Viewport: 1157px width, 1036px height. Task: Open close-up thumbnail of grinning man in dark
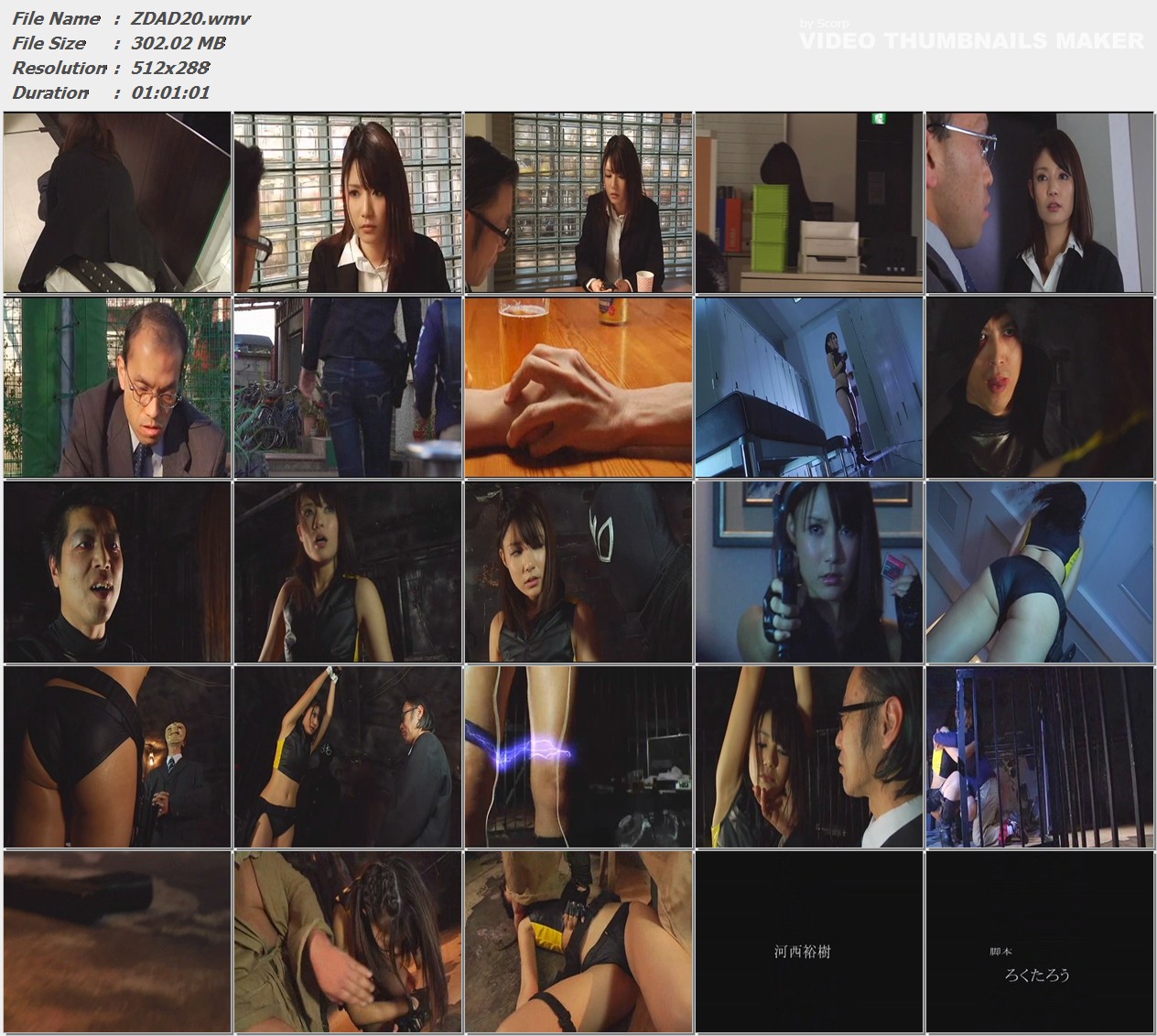coord(117,572)
